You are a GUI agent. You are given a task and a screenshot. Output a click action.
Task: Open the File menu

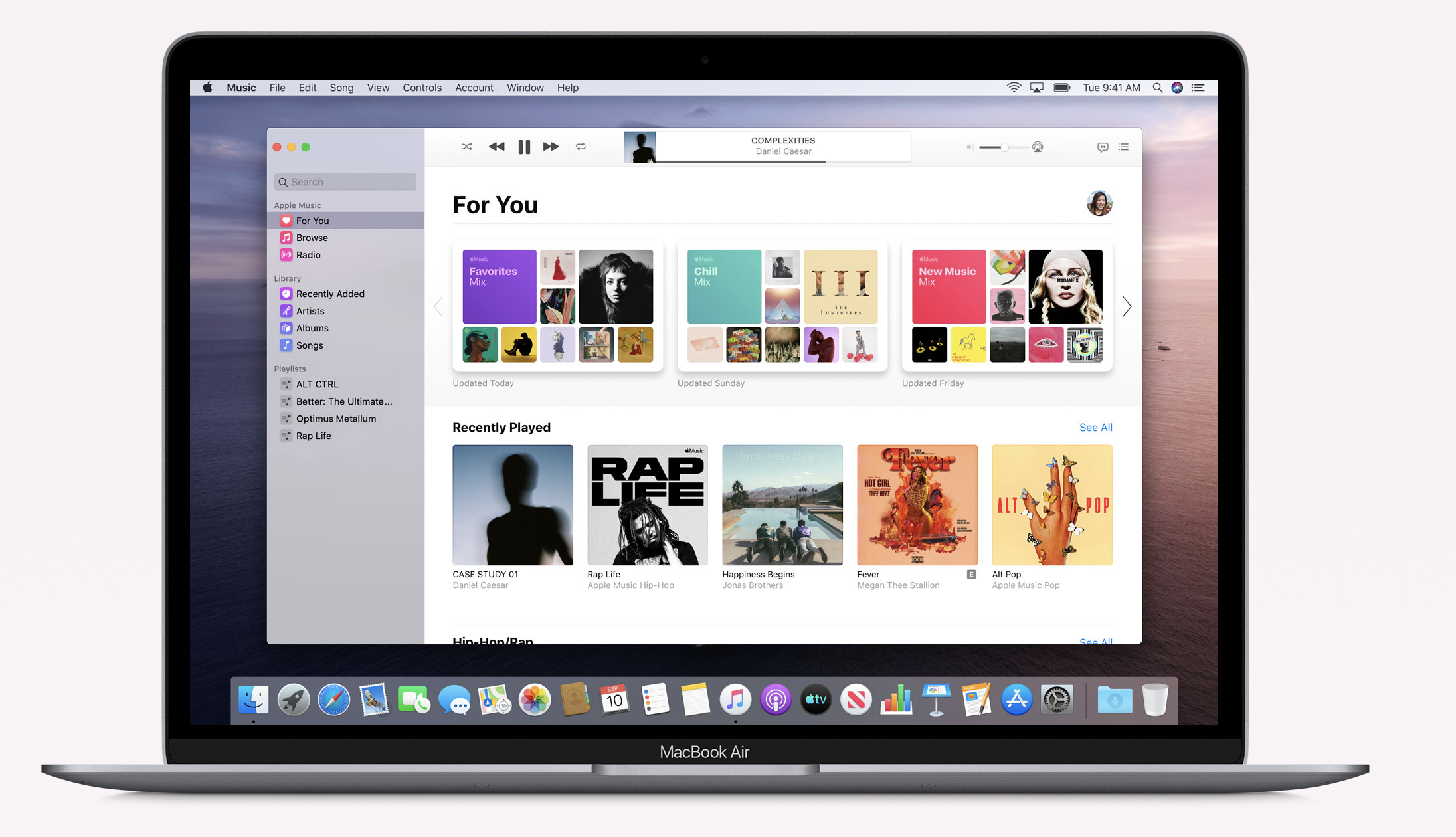(x=277, y=88)
